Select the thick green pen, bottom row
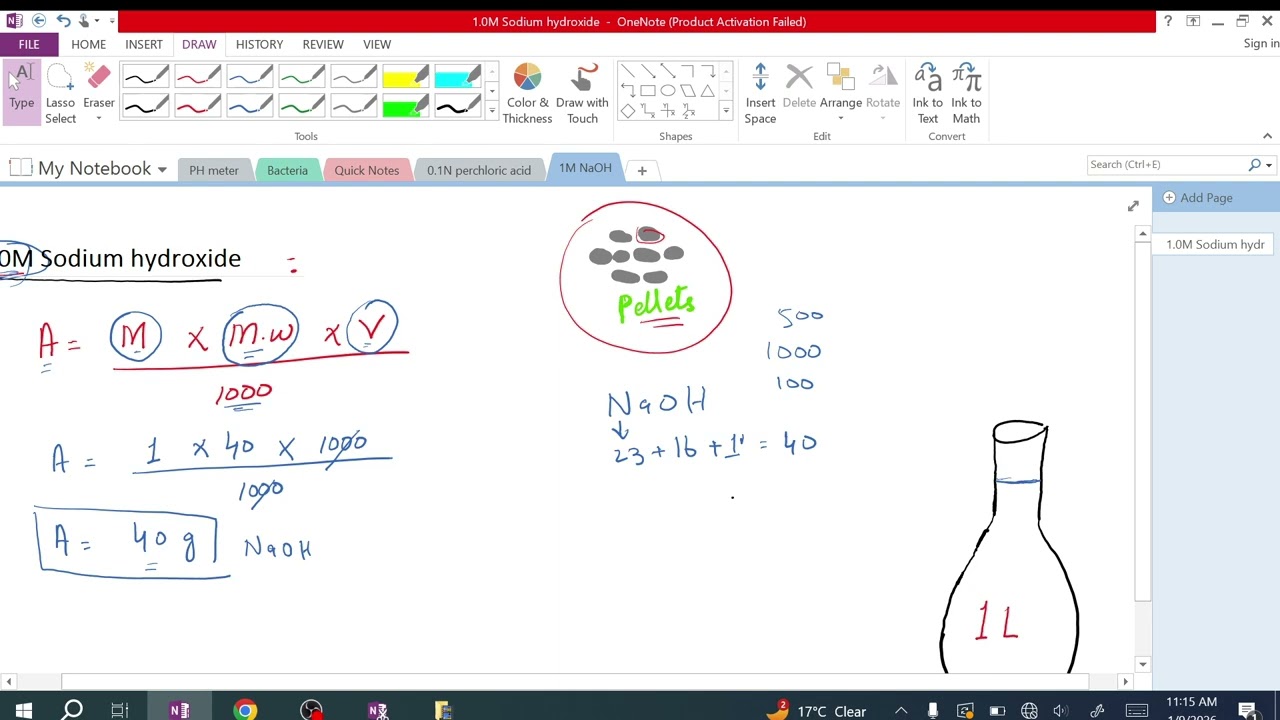This screenshot has height=720, width=1280. 302,105
